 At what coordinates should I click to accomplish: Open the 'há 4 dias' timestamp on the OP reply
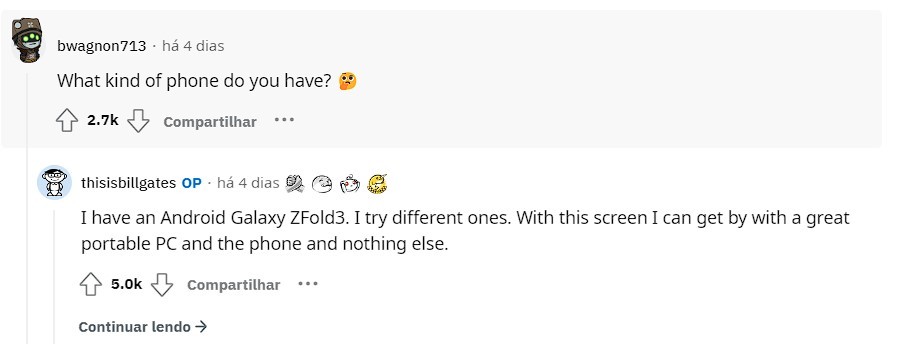[248, 183]
